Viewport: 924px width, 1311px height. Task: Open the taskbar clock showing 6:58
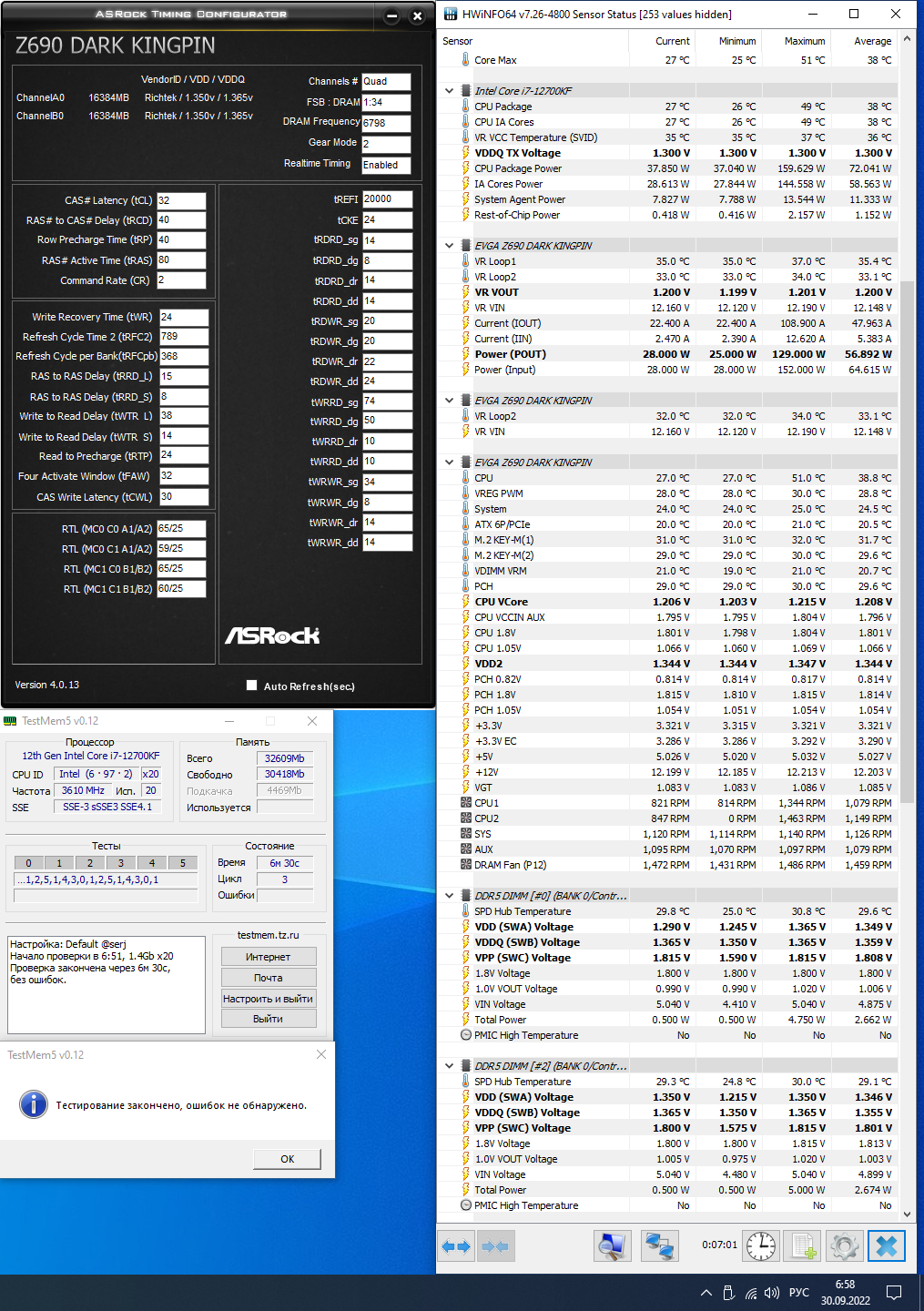[x=845, y=1293]
